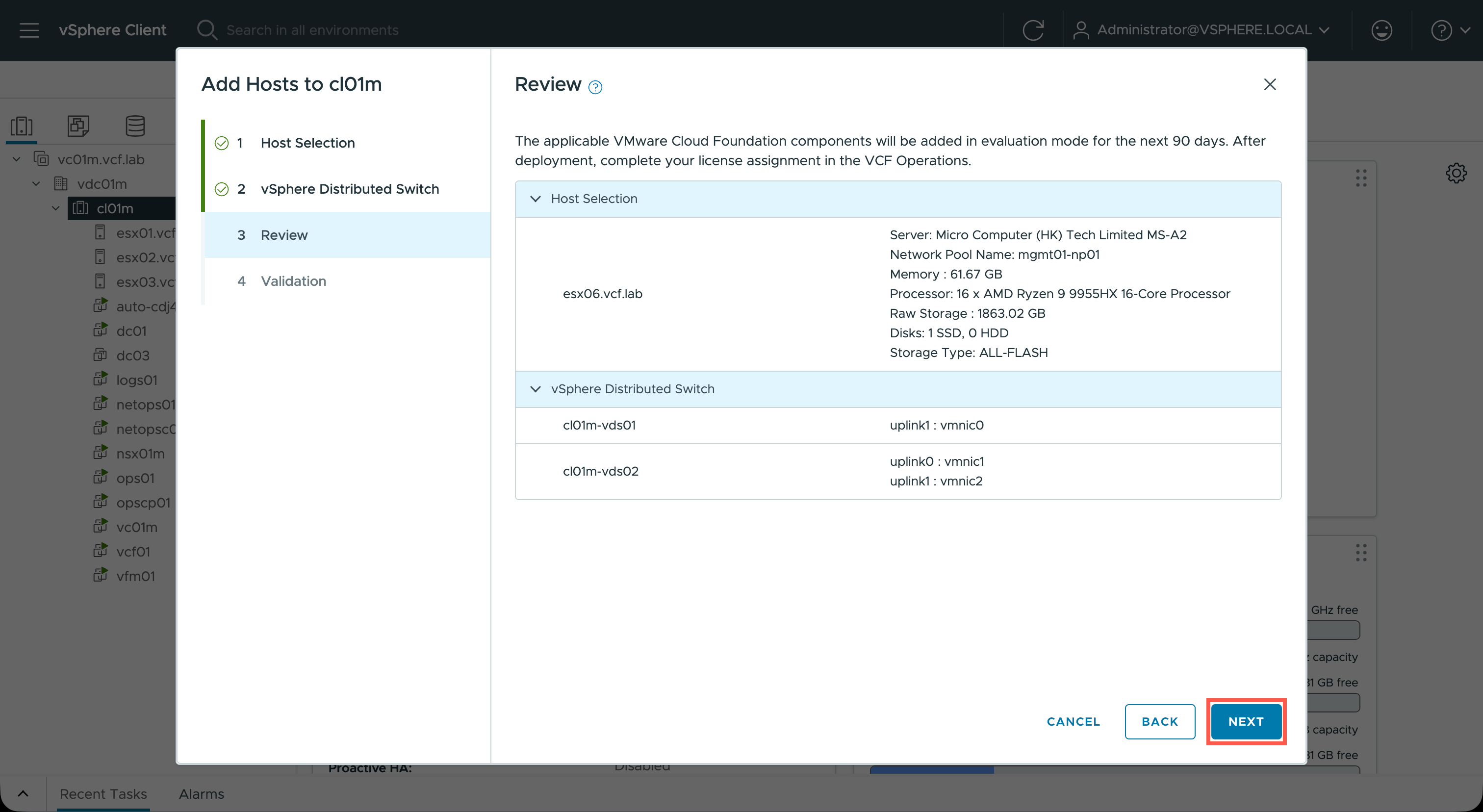Switch to VMs and Templates inventory icon
Image resolution: width=1483 pixels, height=812 pixels.
coord(78,126)
